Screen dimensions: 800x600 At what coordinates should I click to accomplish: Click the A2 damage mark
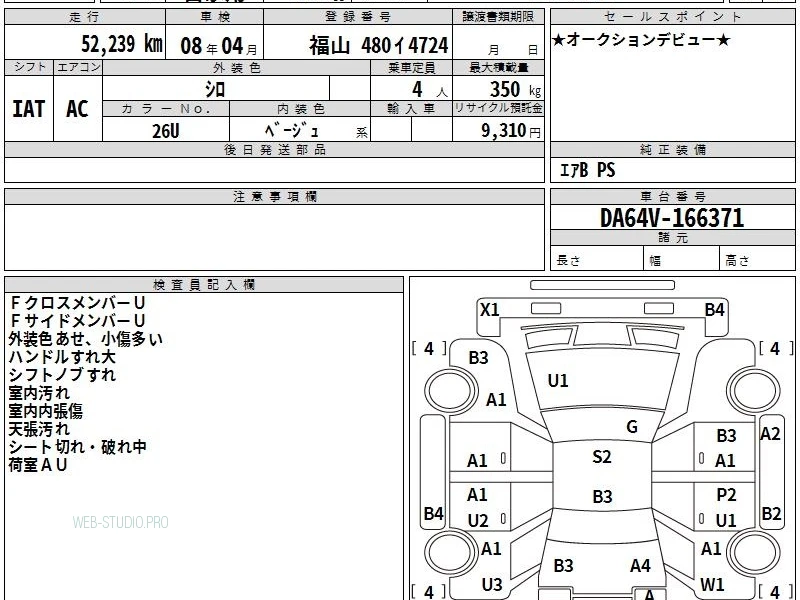(770, 434)
